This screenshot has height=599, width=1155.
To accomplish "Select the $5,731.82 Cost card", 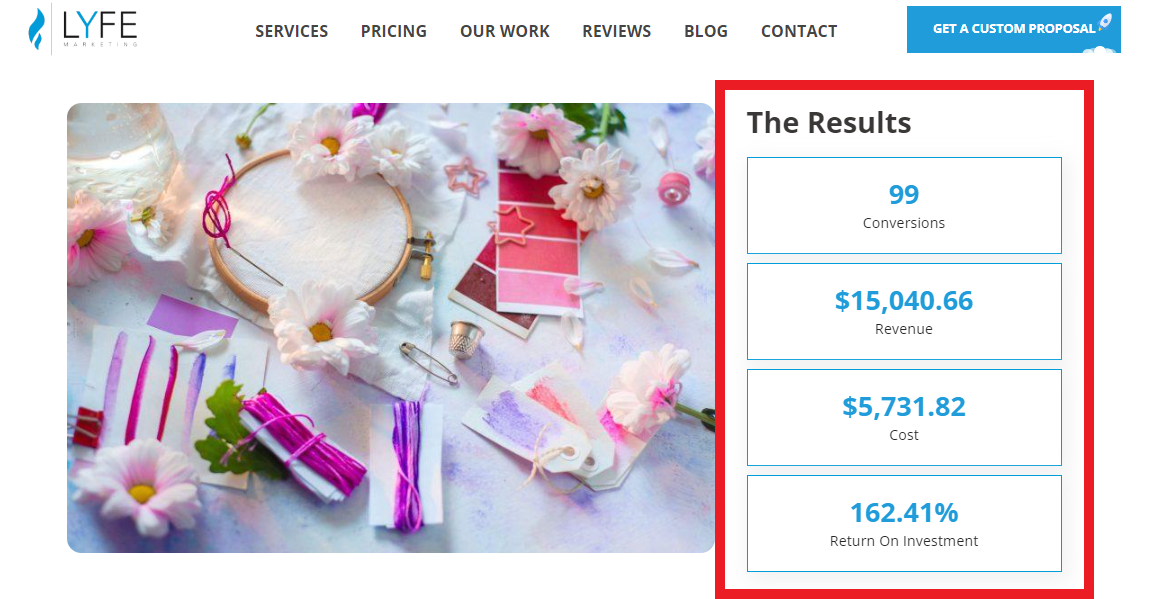I will click(x=904, y=418).
